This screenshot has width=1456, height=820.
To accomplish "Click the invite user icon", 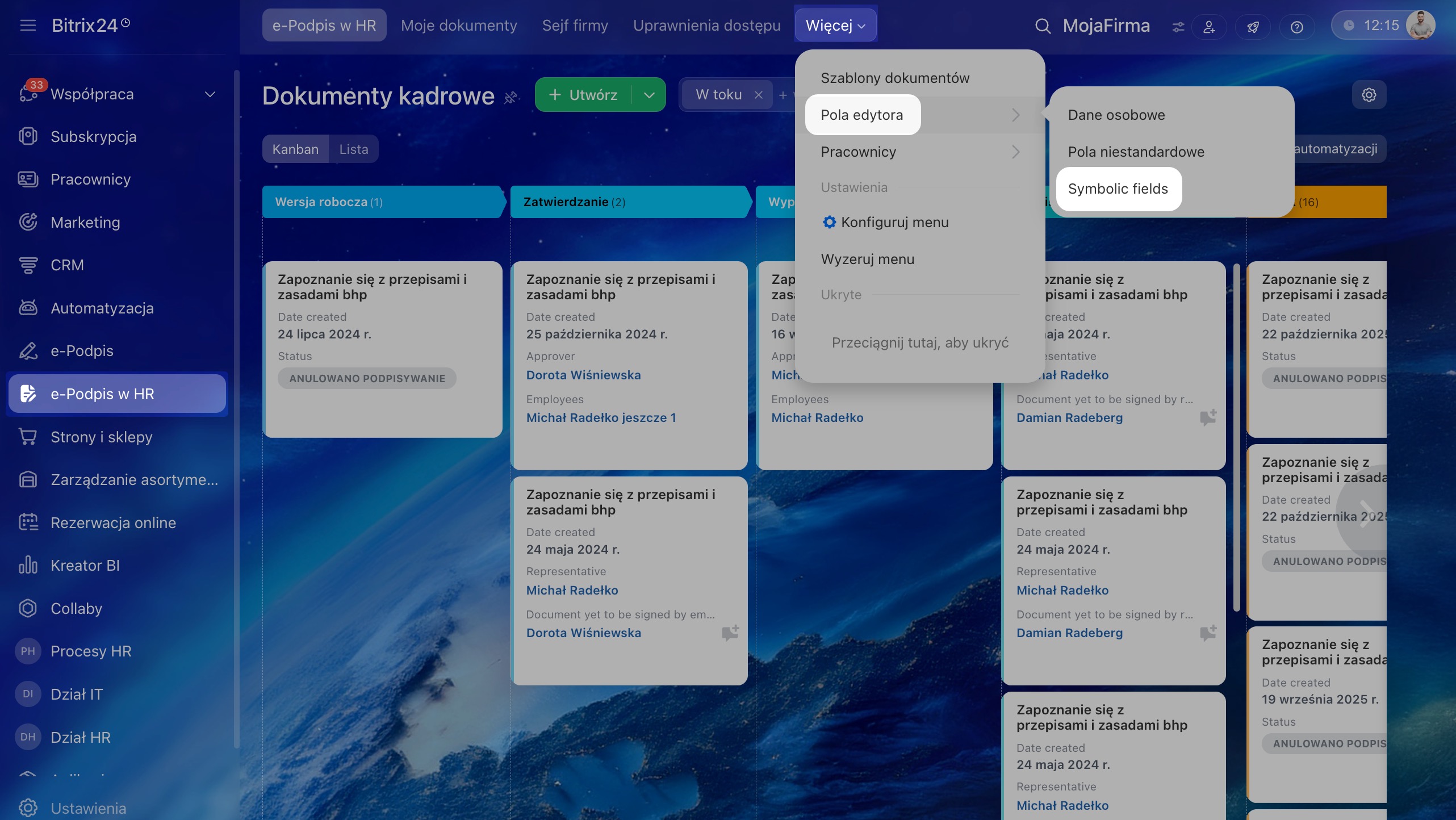I will (x=1209, y=27).
